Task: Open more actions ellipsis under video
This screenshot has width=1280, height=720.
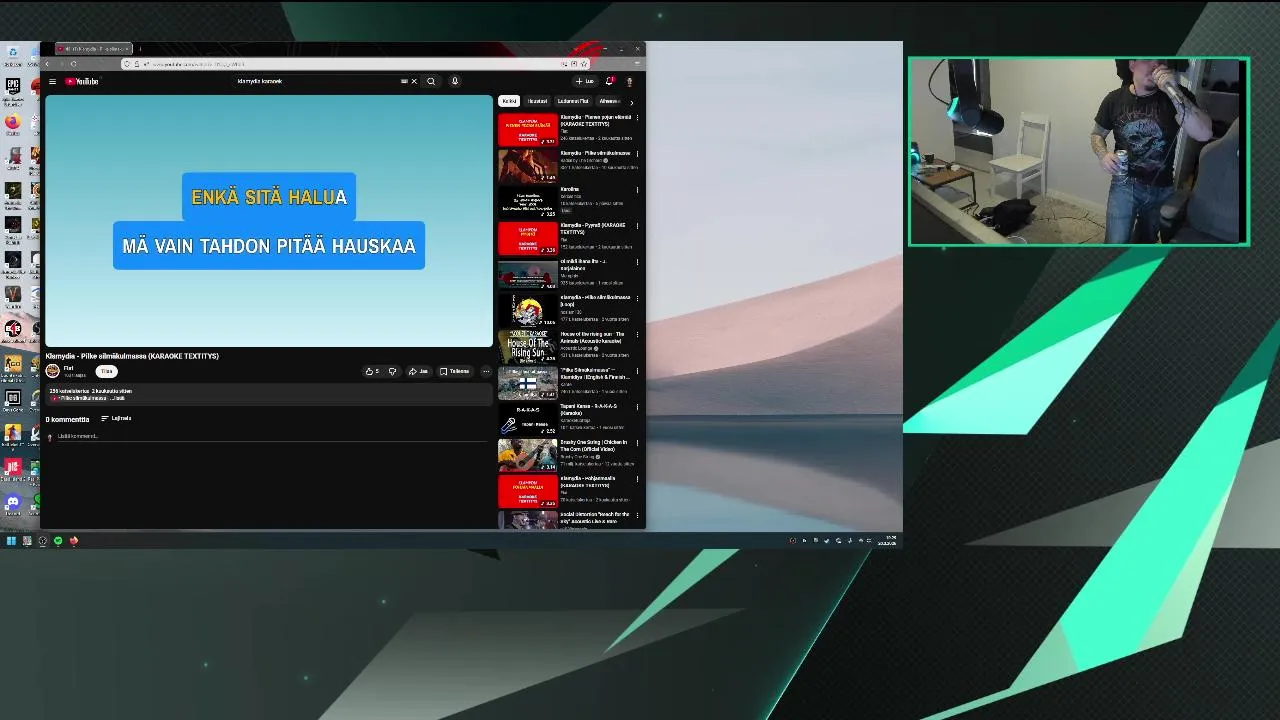Action: tap(486, 371)
